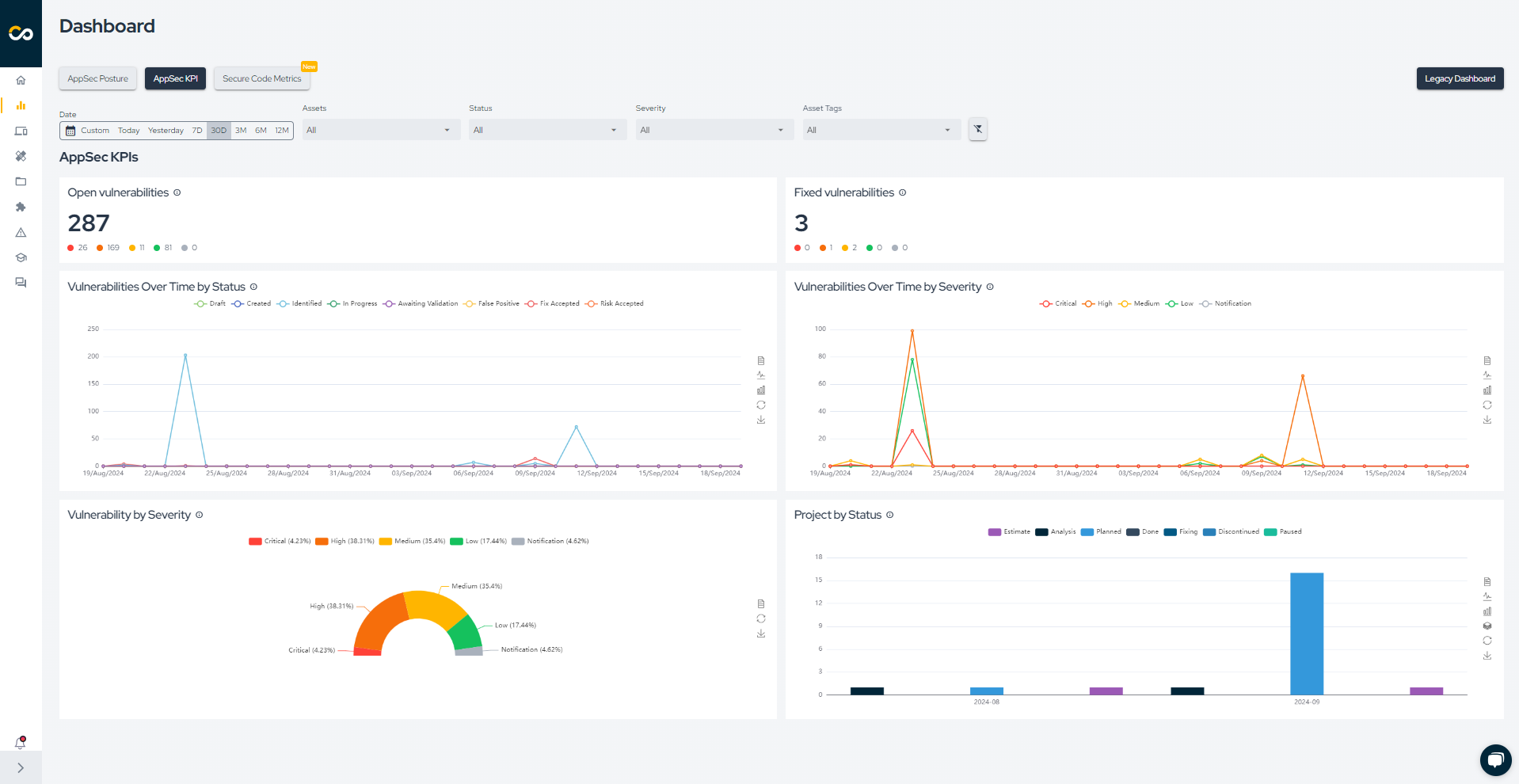Switch the Status chart to bar view

761,390
